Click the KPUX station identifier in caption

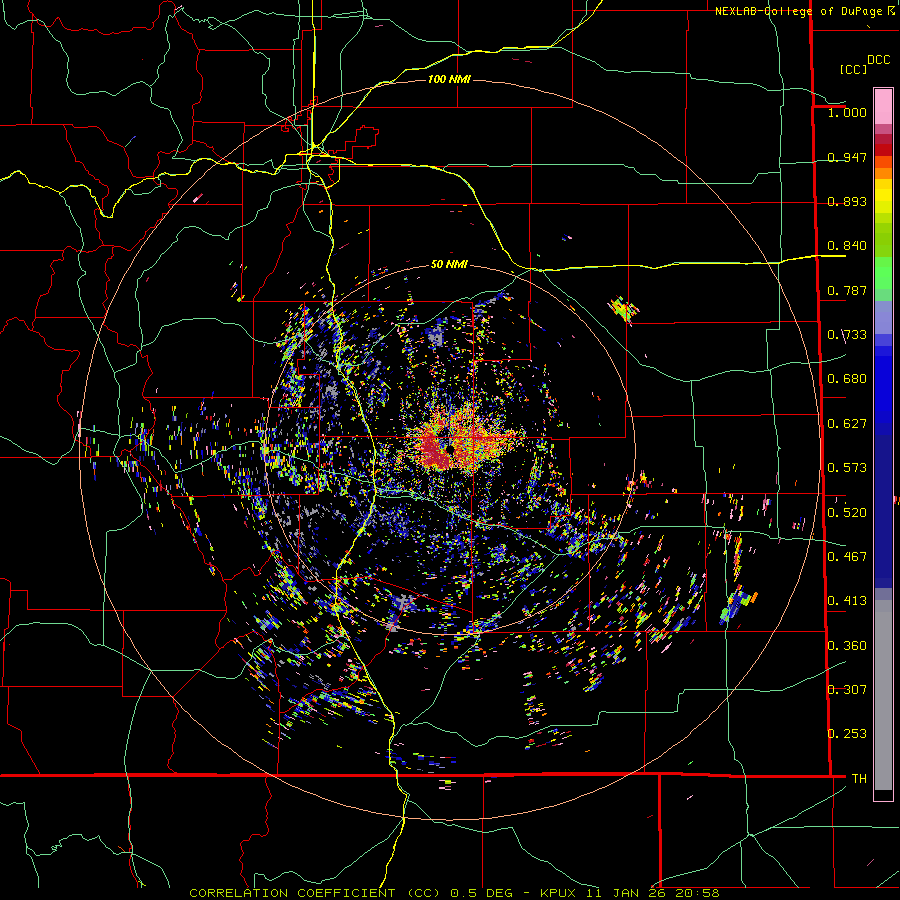pos(560,893)
